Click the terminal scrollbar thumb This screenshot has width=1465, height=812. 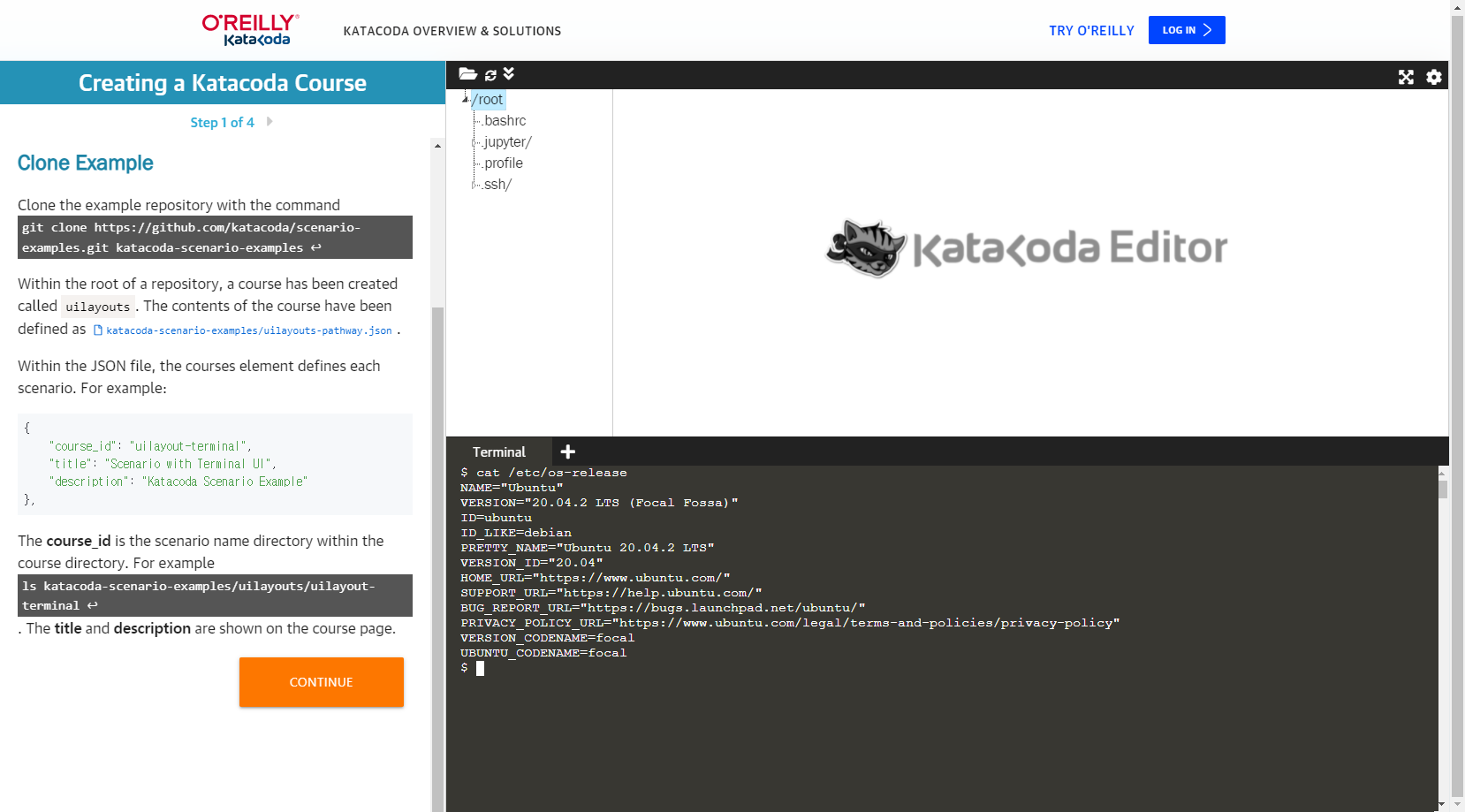point(1443,489)
